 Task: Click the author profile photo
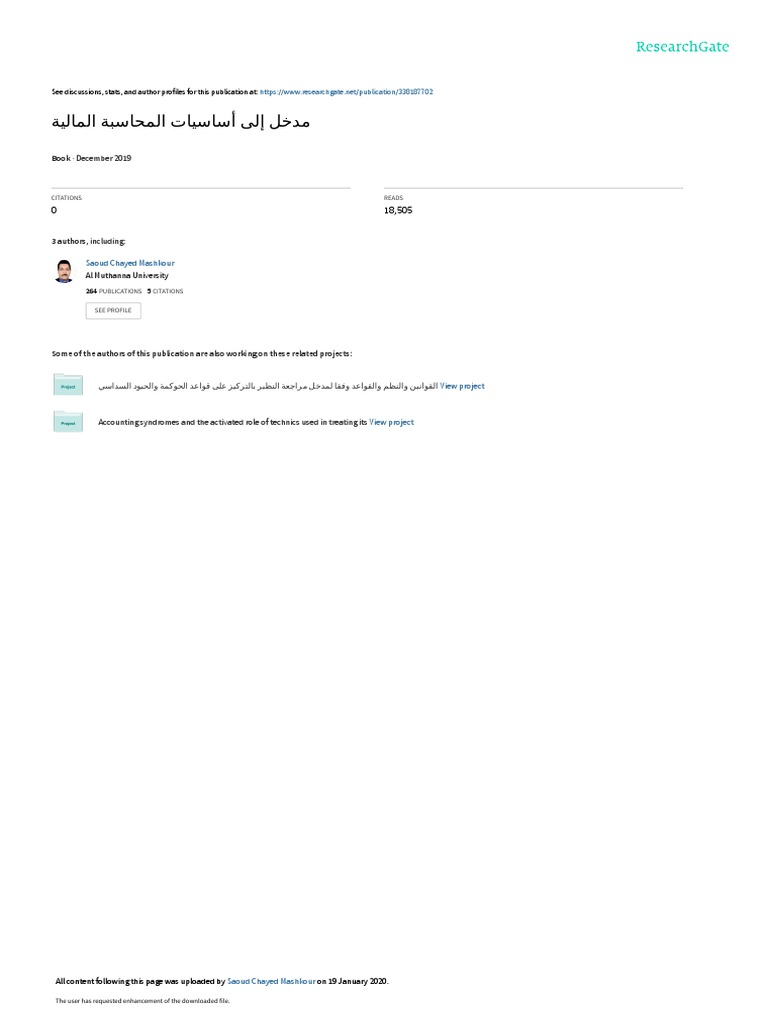pos(64,271)
